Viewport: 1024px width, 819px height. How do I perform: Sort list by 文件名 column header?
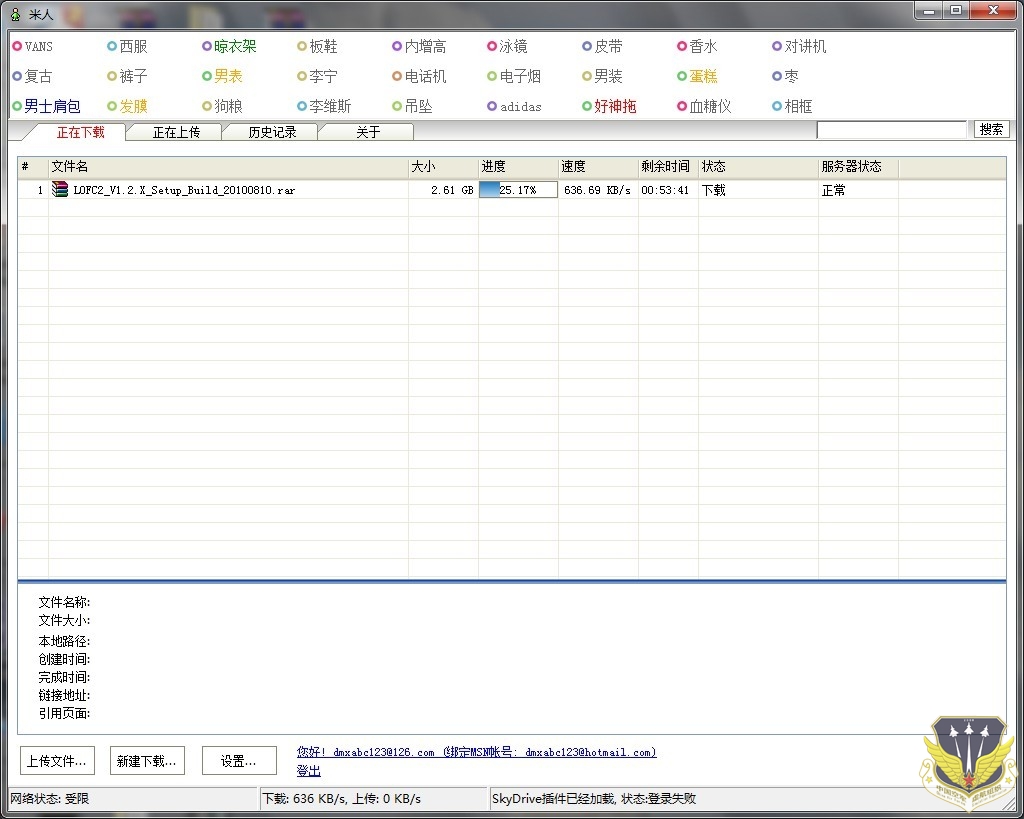pos(229,167)
